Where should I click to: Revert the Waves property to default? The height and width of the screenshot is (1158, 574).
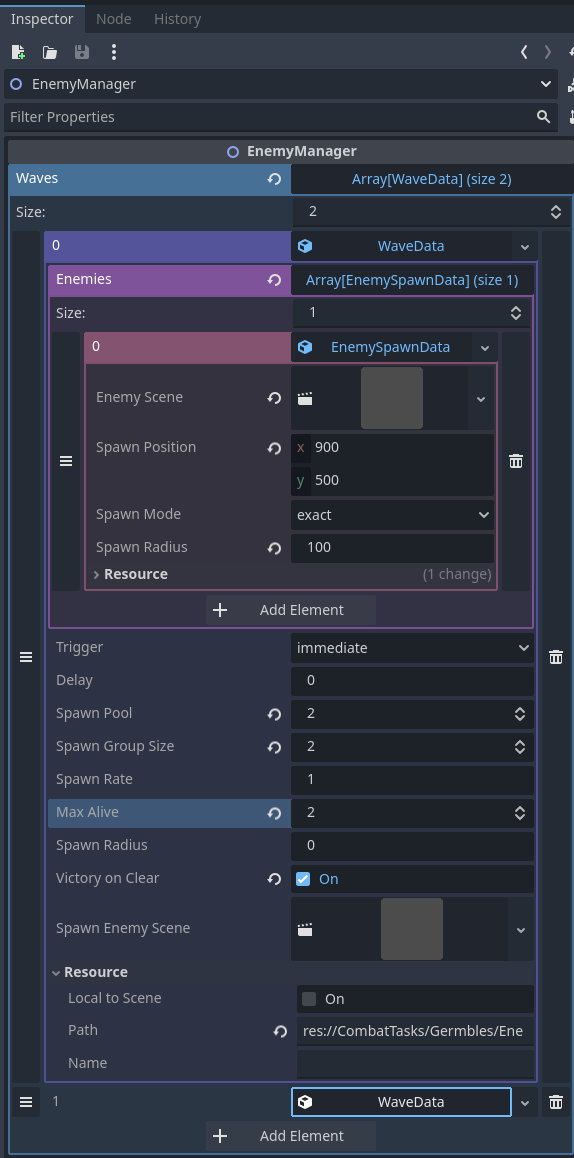[x=274, y=179]
